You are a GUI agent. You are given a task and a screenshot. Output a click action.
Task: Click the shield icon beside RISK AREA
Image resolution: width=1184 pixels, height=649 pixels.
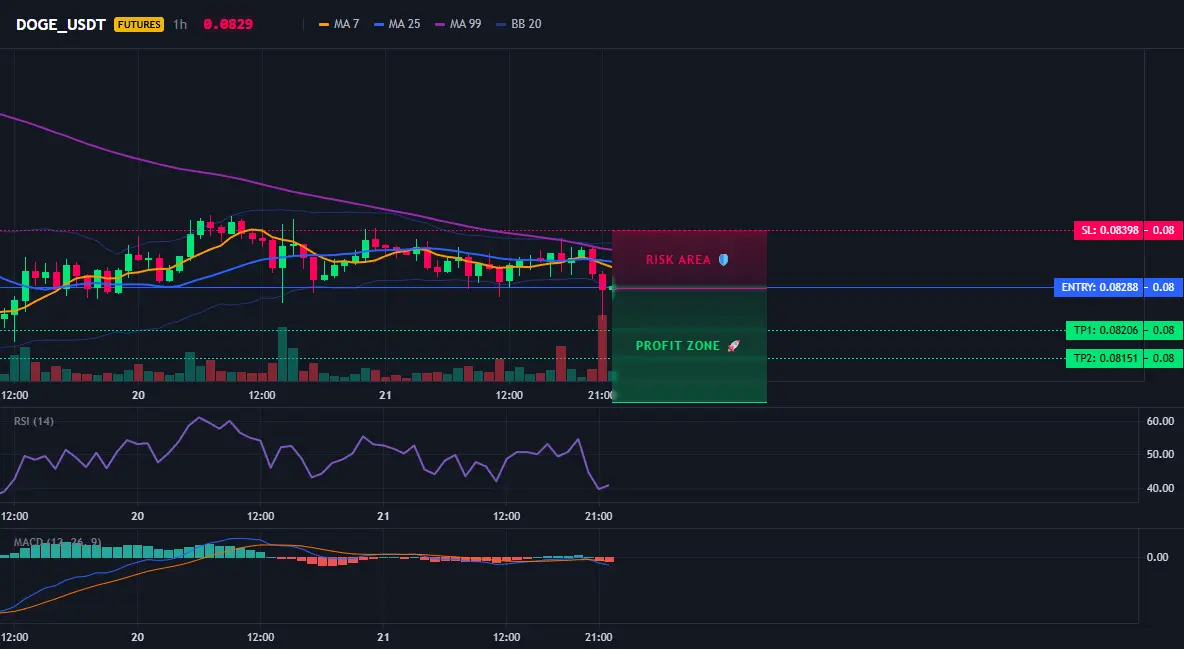[723, 260]
